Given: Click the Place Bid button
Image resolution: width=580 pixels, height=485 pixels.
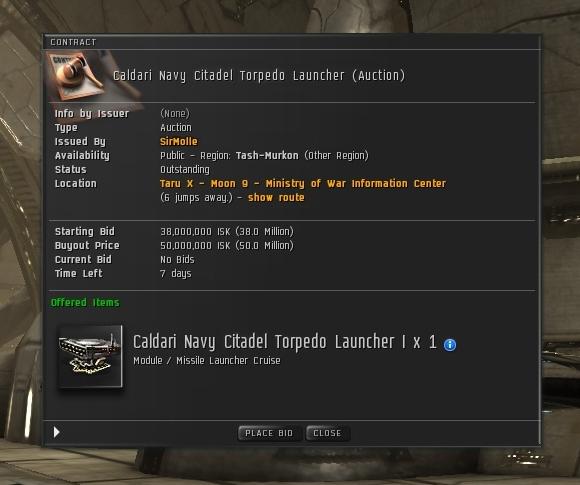Looking at the screenshot, I should [270, 433].
